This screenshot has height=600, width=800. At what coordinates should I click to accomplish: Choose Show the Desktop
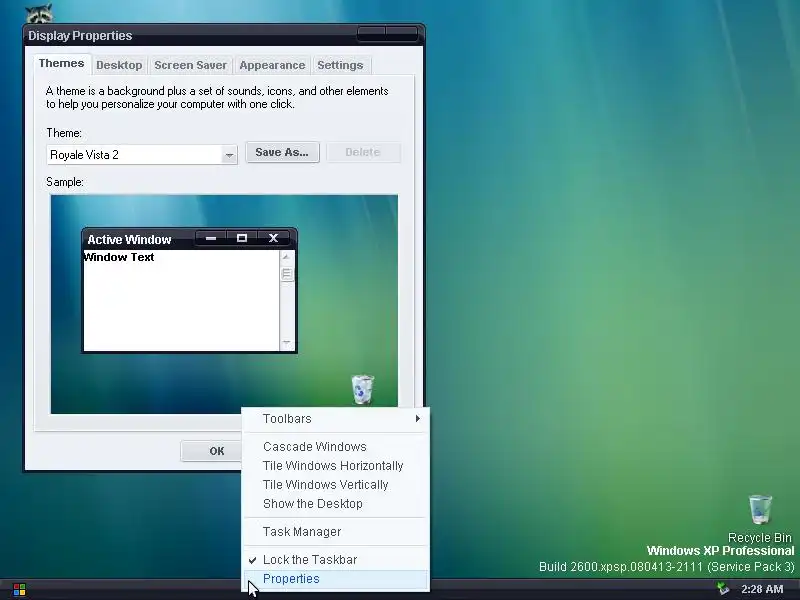coord(336,504)
